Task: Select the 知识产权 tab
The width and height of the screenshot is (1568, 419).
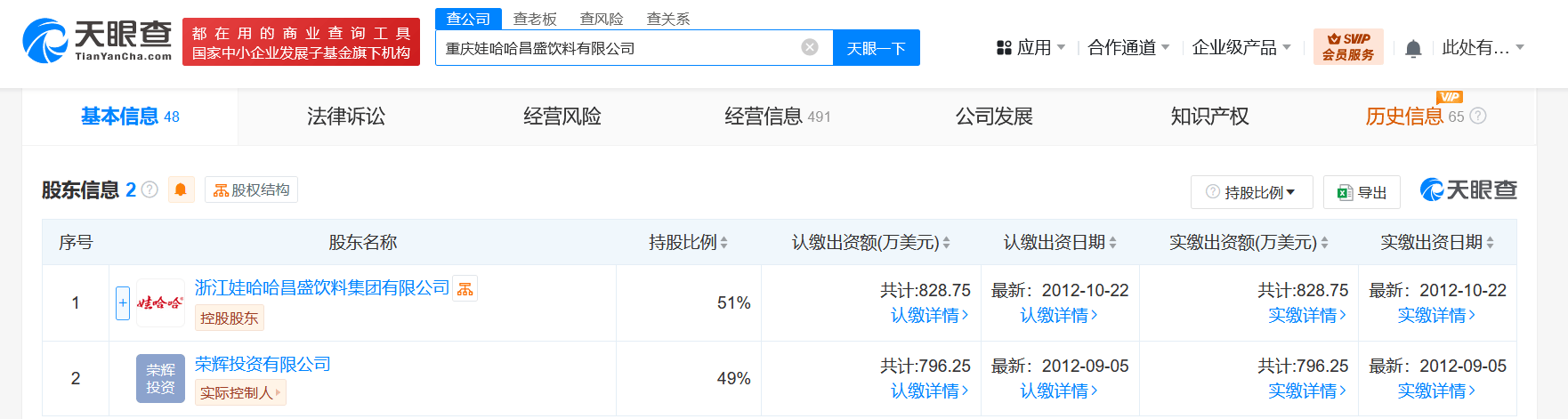Action: pyautogui.click(x=1209, y=116)
